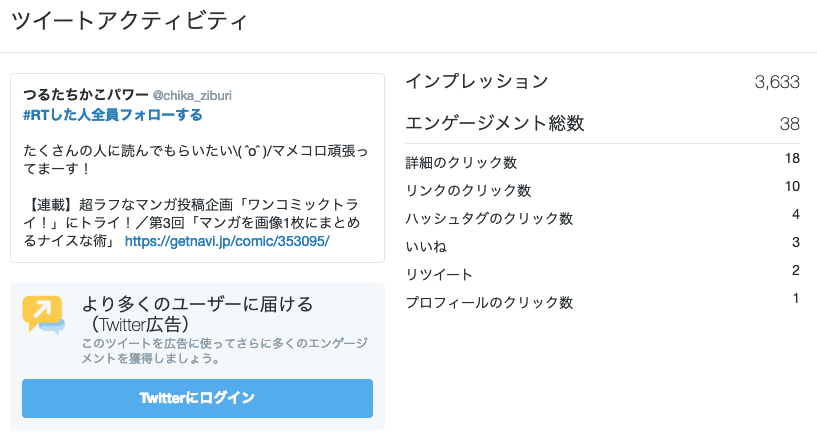Select the ハッシュタグのクリック数 row

pyautogui.click(x=602, y=218)
